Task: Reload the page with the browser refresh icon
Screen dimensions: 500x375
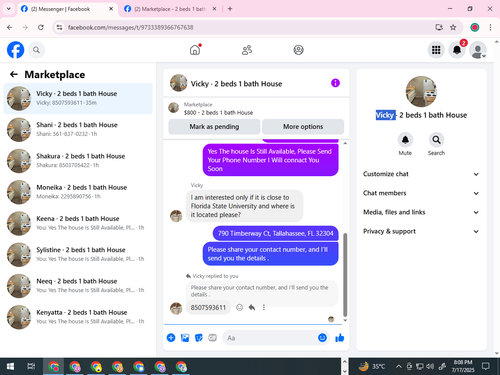Action: coord(41,27)
